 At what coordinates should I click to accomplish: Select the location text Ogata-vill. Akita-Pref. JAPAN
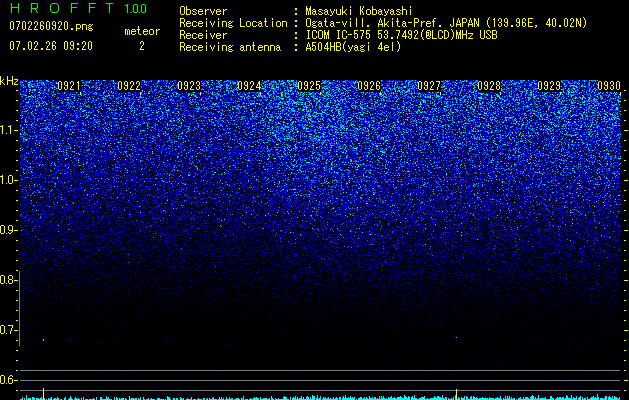tap(392, 23)
